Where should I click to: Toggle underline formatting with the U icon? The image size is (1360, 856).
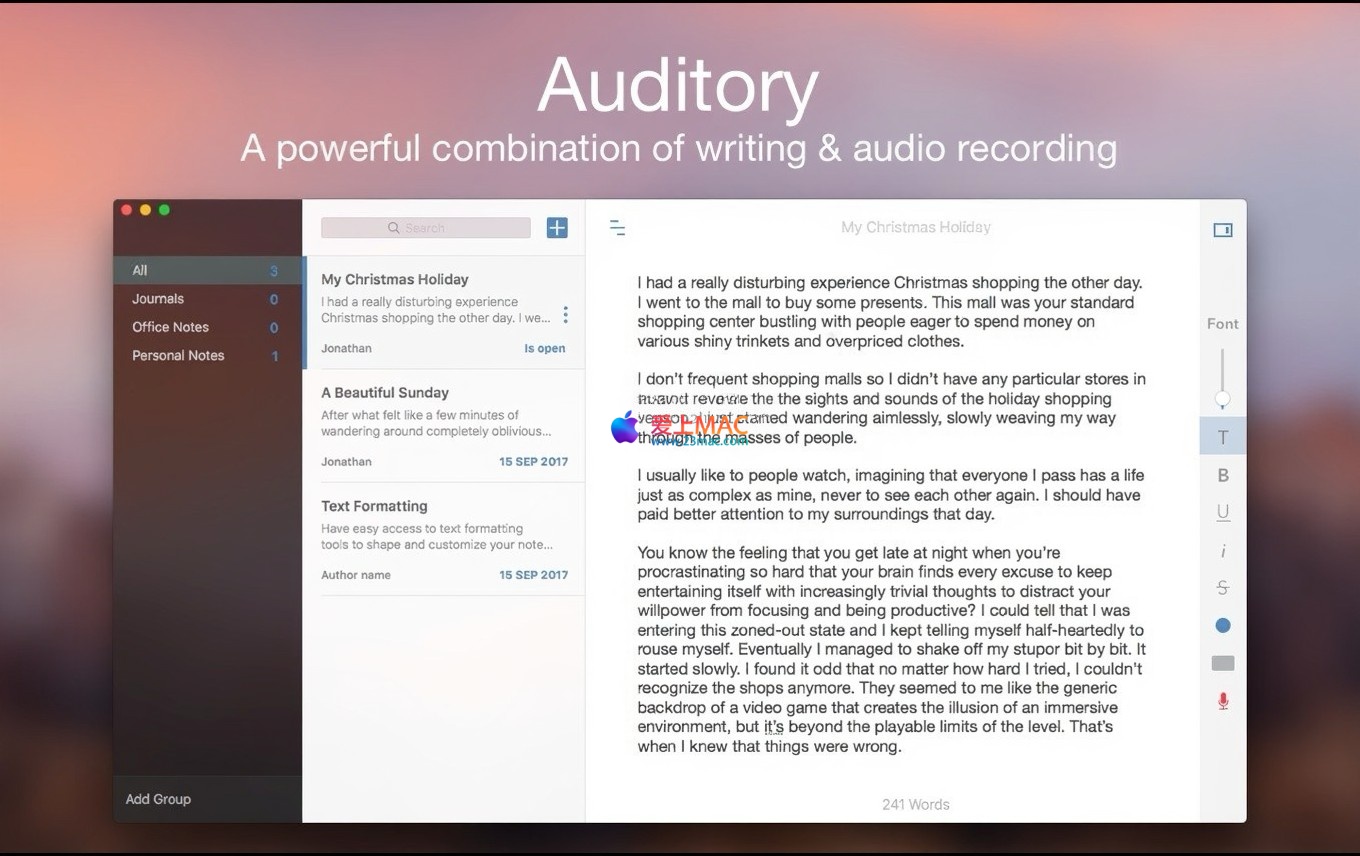[x=1222, y=512]
